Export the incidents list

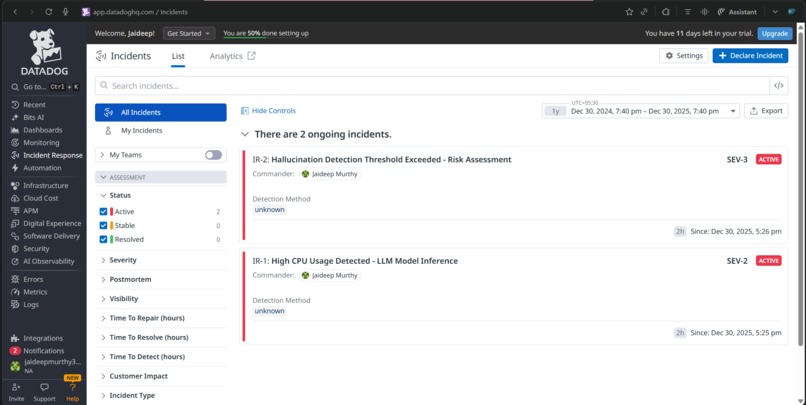(766, 111)
